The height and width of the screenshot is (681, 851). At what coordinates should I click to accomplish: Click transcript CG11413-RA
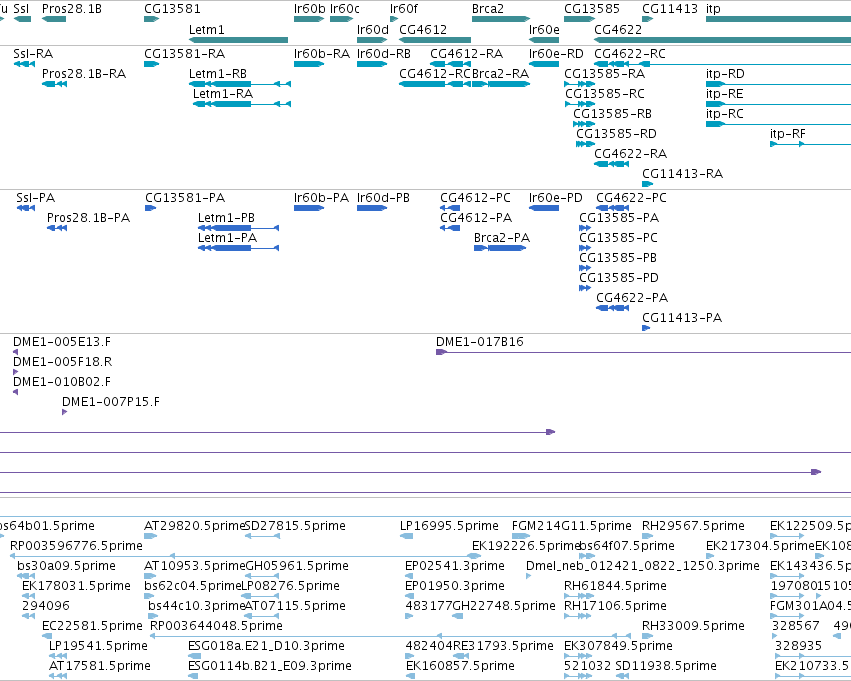[x=683, y=174]
